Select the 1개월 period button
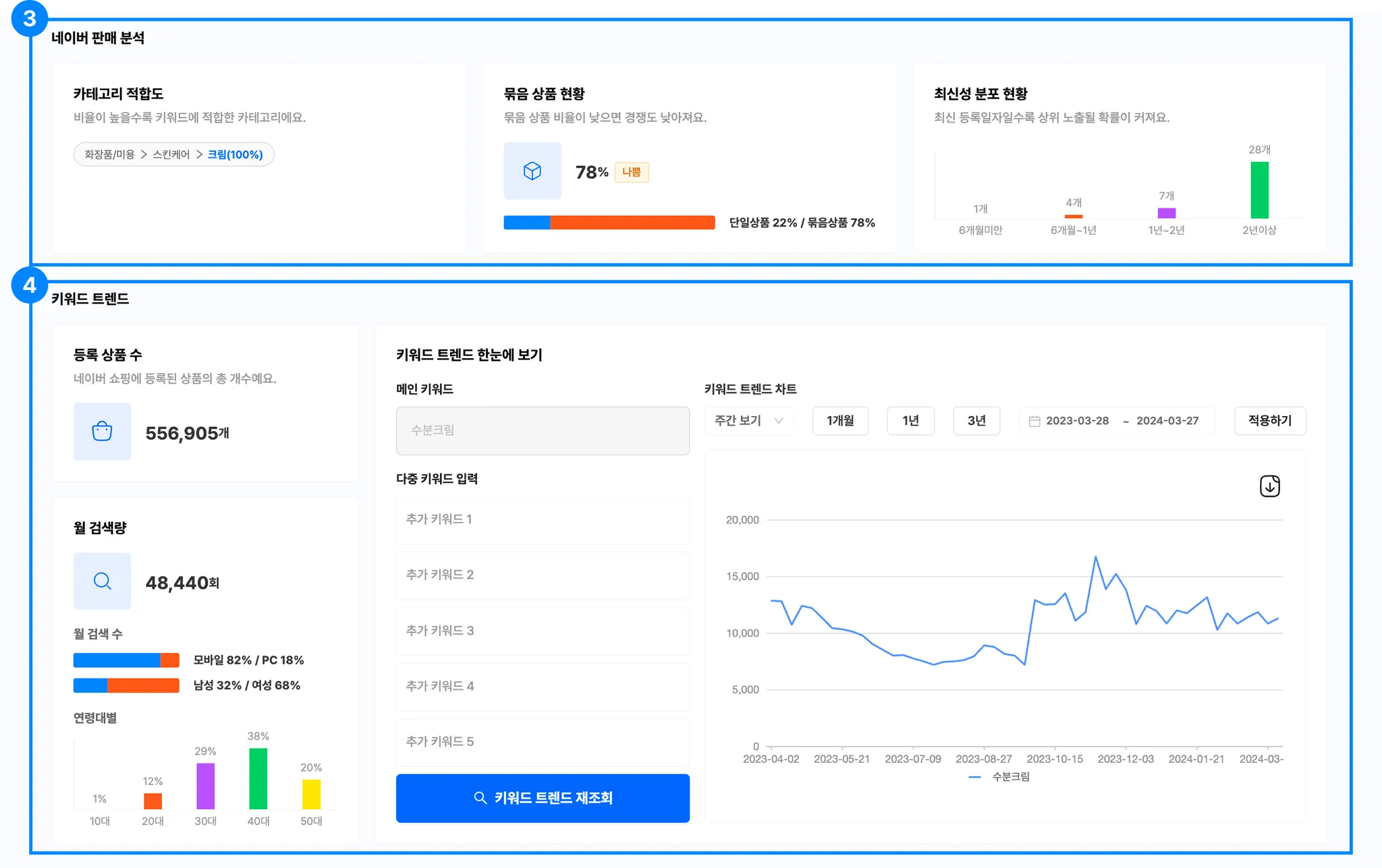 (840, 421)
